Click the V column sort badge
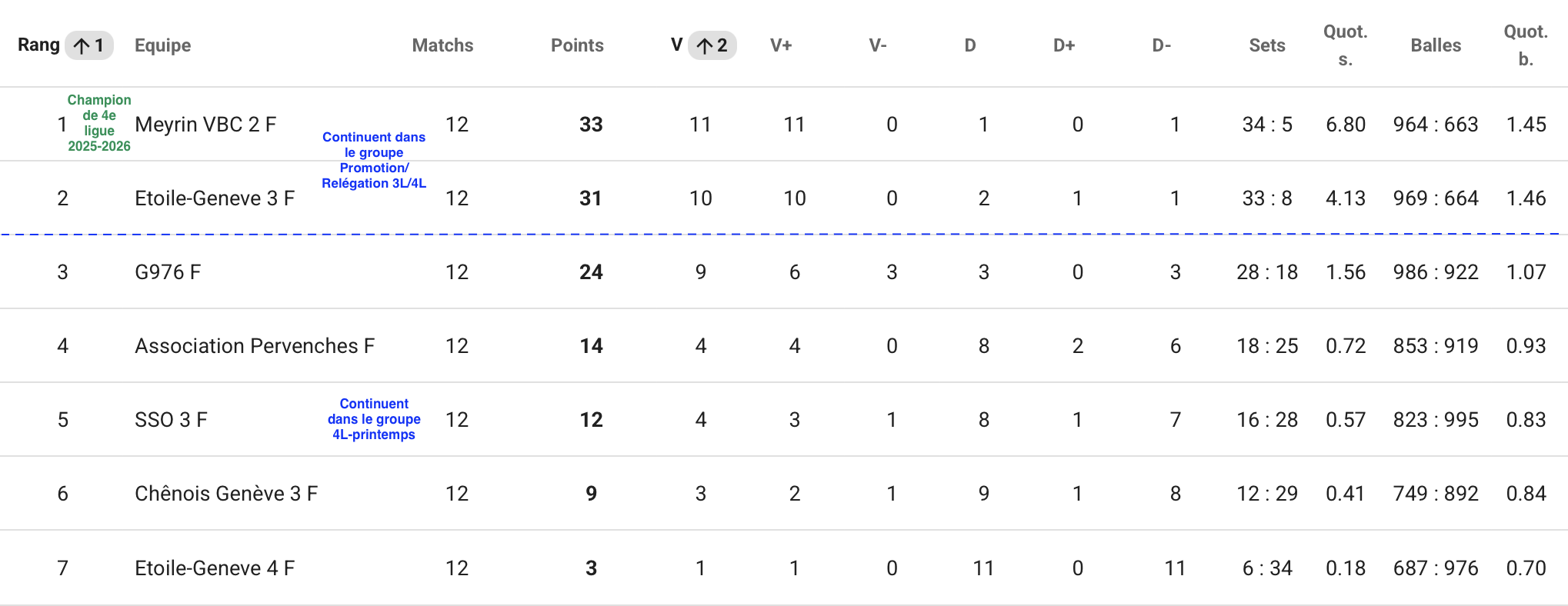Viewport: 1568px width, 606px height. click(712, 45)
